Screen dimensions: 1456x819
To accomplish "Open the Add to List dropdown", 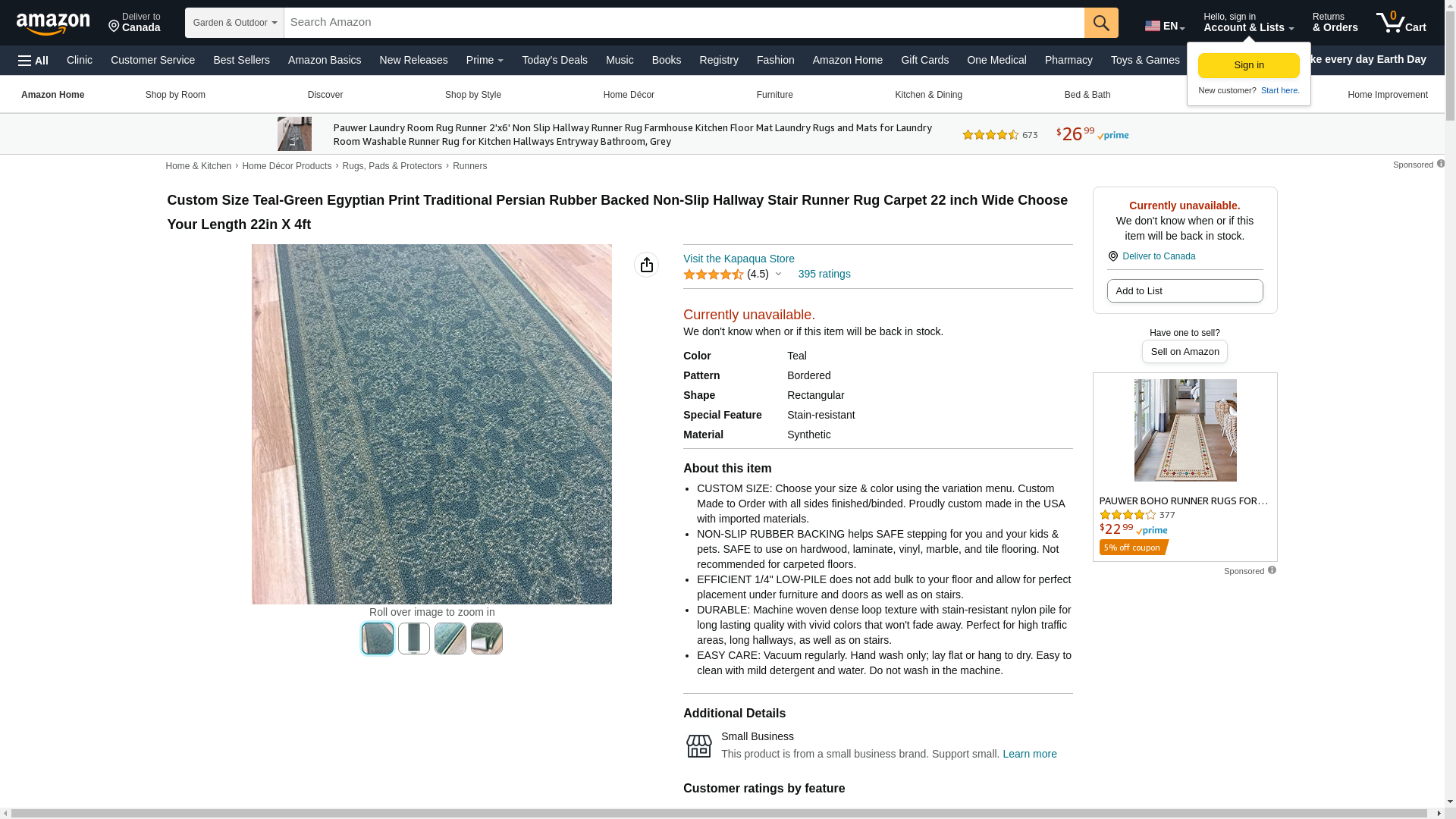I will pyautogui.click(x=1185, y=291).
